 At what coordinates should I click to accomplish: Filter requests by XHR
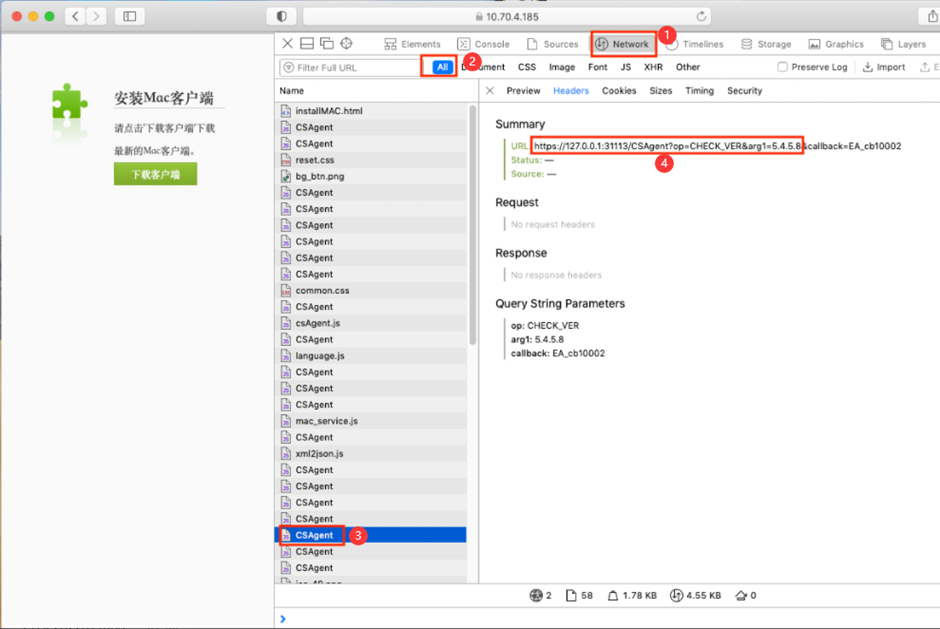tap(653, 67)
